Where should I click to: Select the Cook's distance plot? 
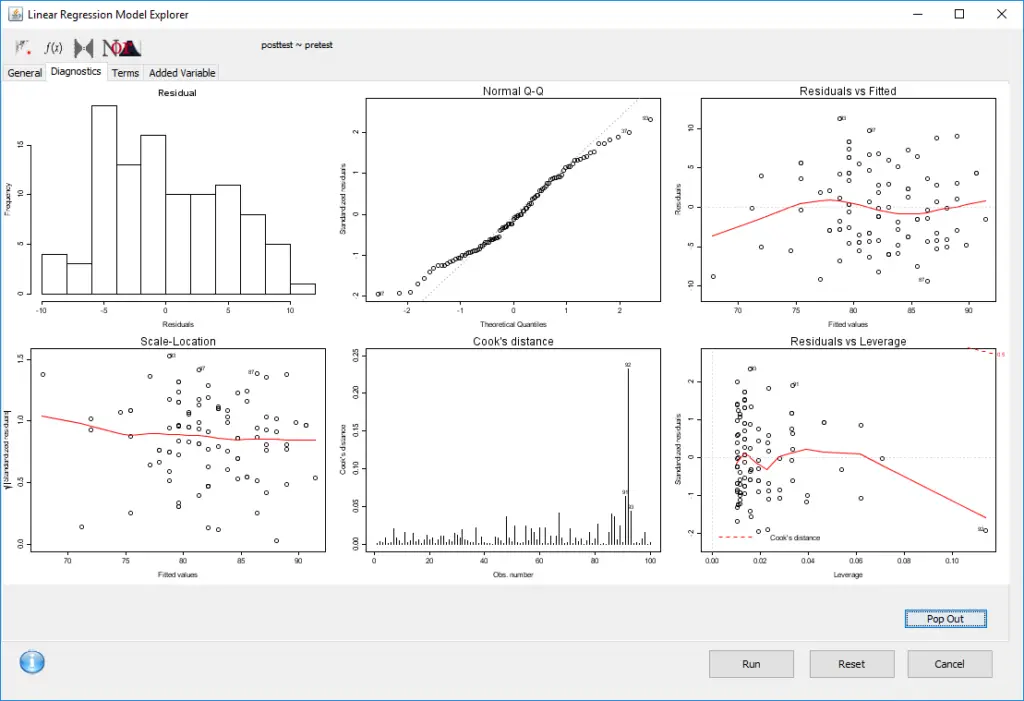click(x=512, y=450)
